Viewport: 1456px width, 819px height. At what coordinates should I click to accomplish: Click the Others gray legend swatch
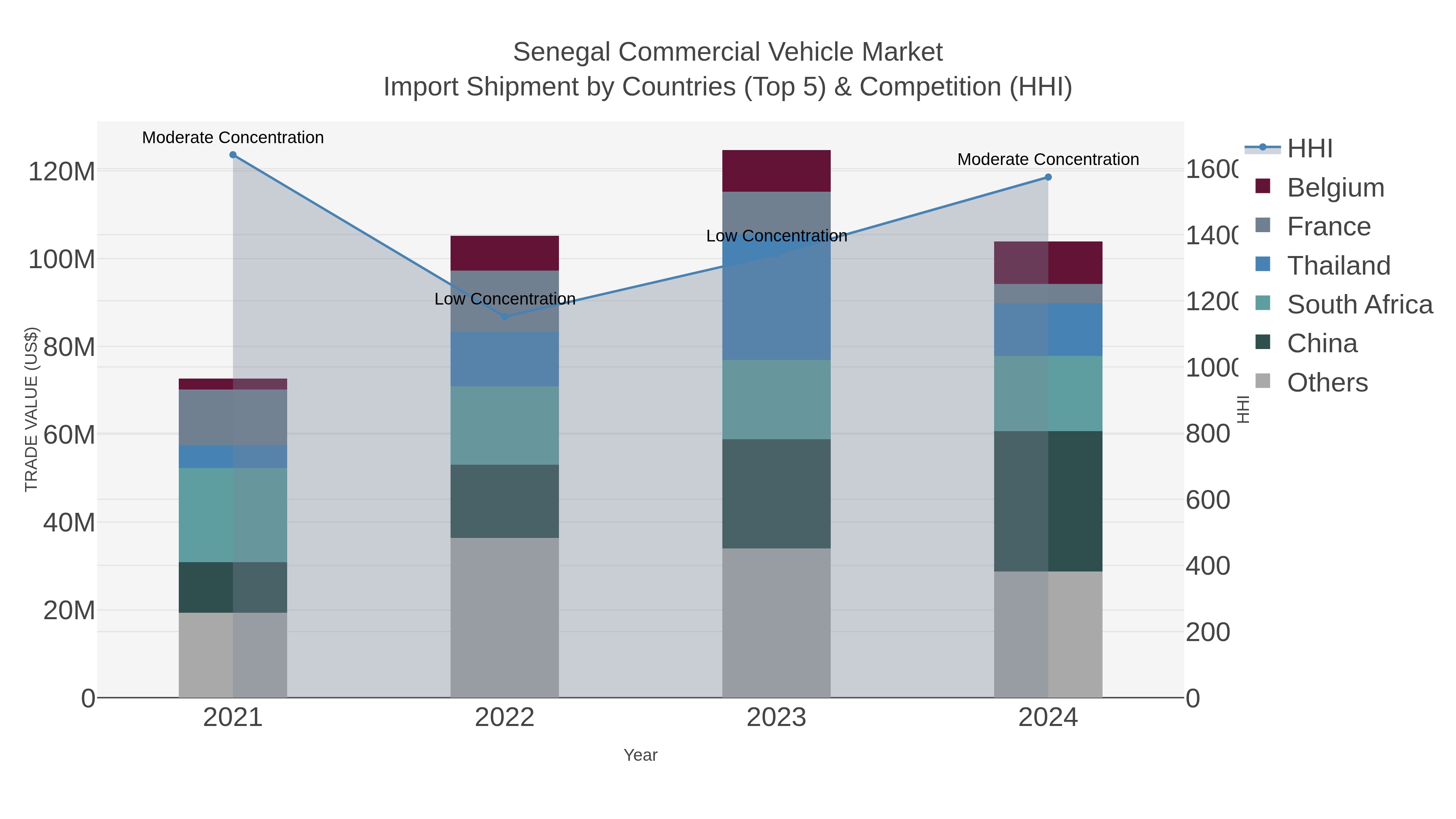click(1263, 381)
